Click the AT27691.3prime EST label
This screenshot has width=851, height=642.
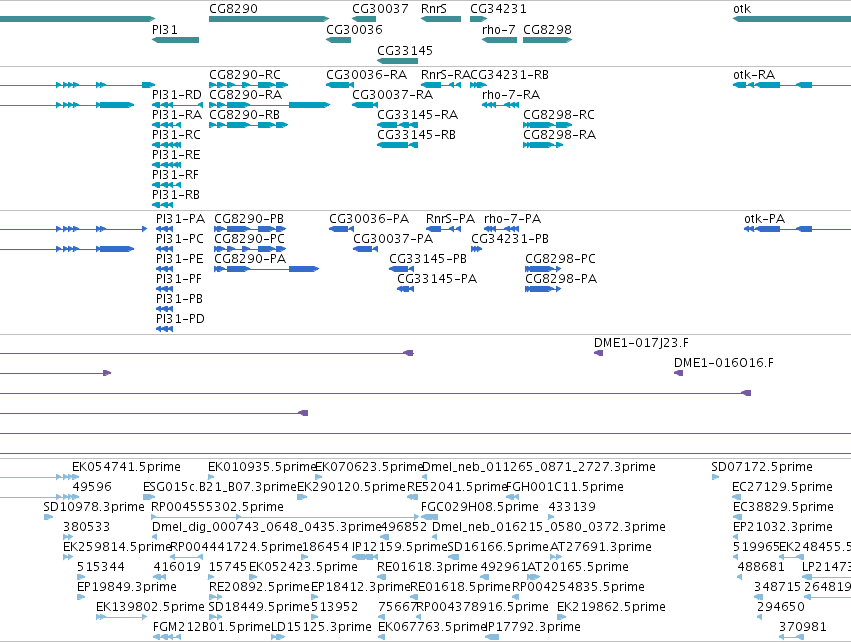[x=600, y=547]
